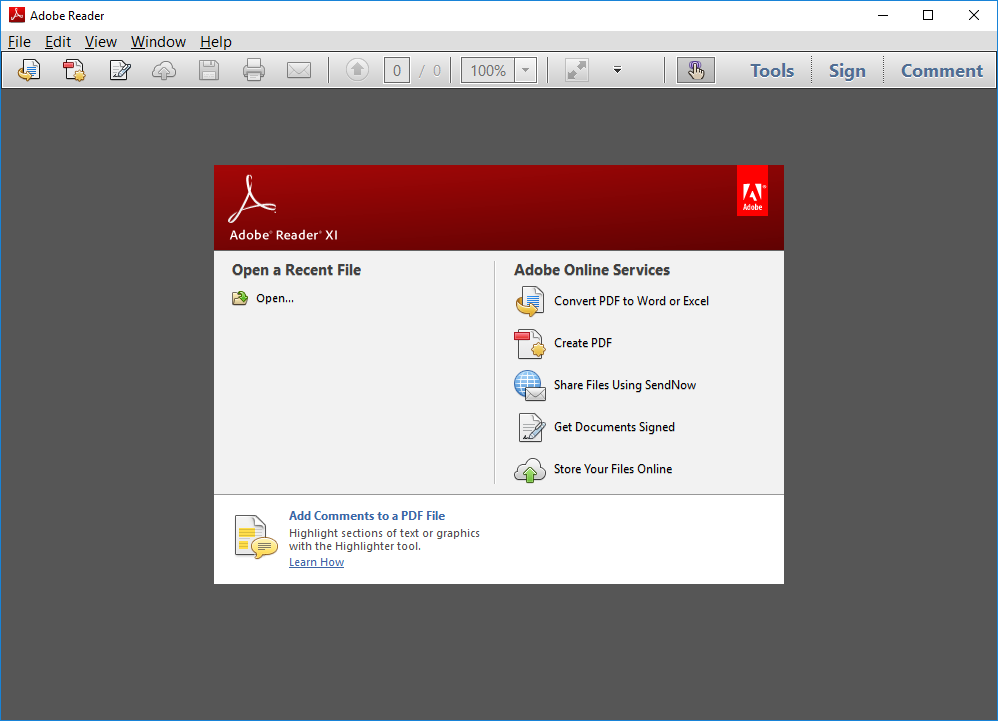Viewport: 998px width, 721px height.
Task: Click the Convert PDF service icon
Action: [530, 301]
